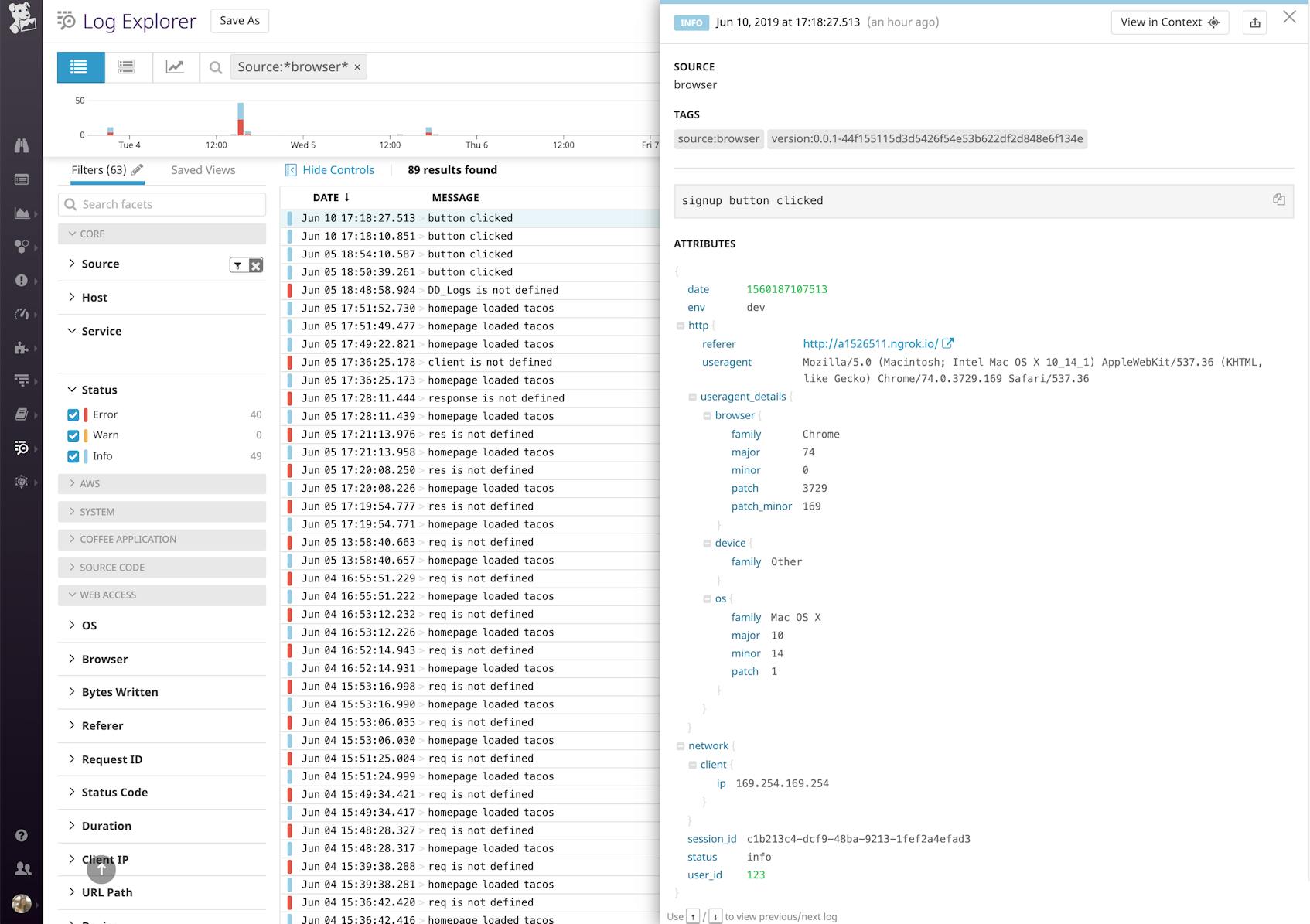
Task: Select the compact list view icon
Action: tap(126, 67)
